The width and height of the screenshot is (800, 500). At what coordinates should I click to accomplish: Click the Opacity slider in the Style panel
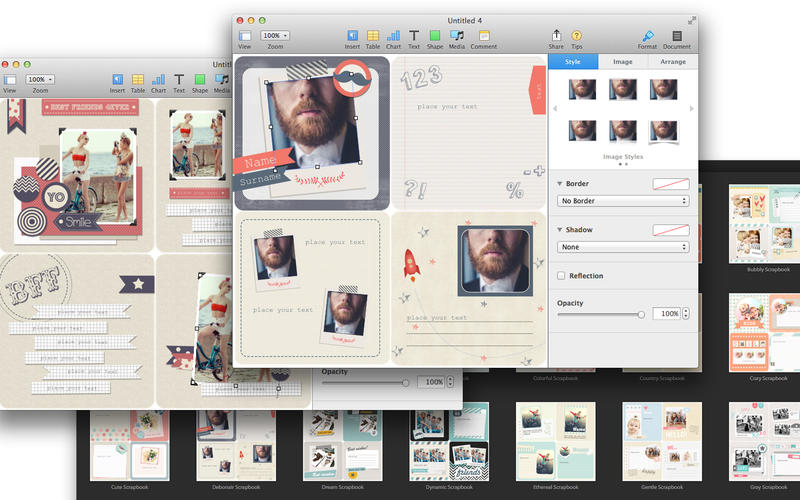(601, 315)
